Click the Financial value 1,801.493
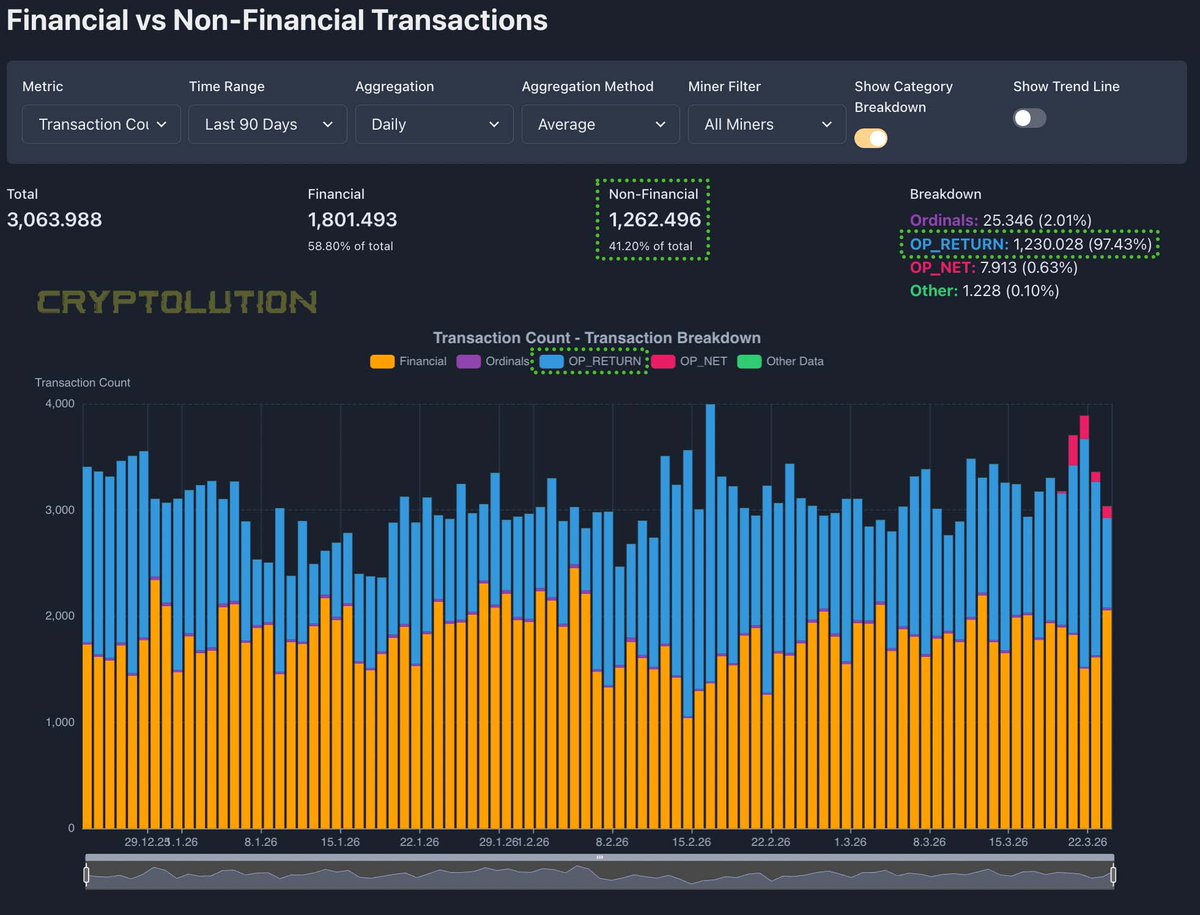This screenshot has width=1200, height=915. (x=353, y=220)
